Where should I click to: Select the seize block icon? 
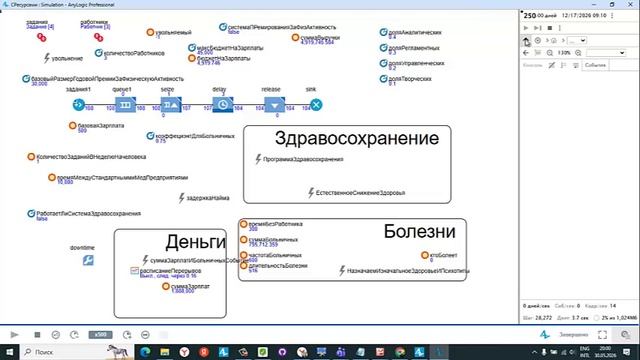pos(171,105)
